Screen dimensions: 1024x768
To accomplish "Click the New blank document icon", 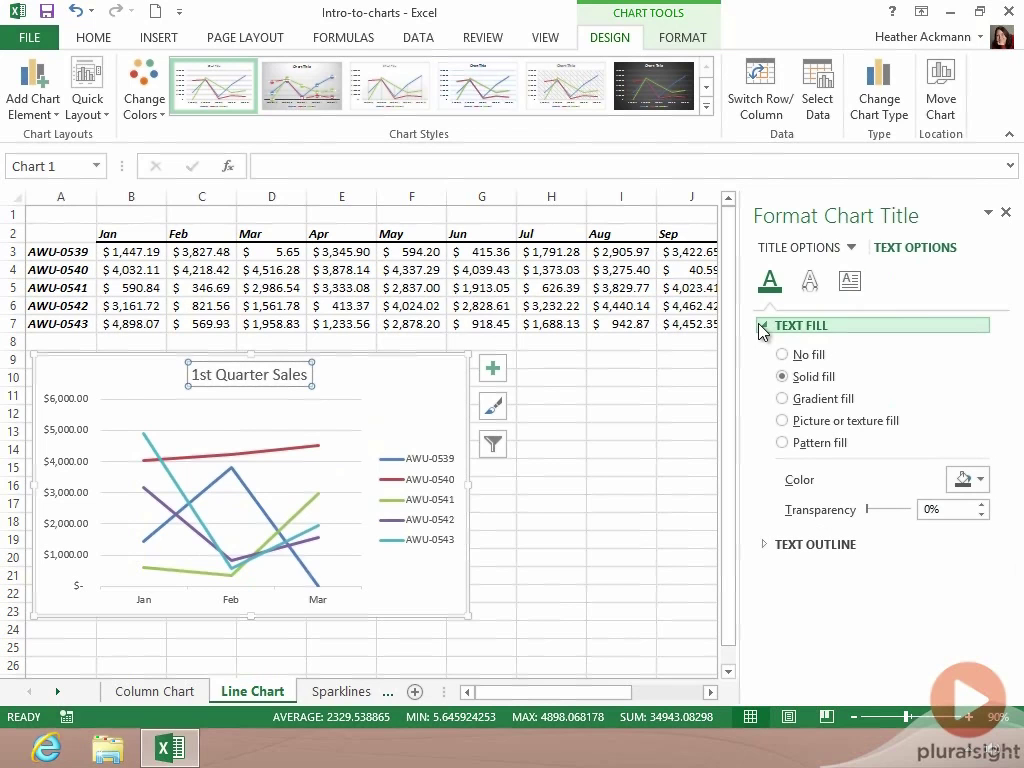I will click(x=155, y=11).
